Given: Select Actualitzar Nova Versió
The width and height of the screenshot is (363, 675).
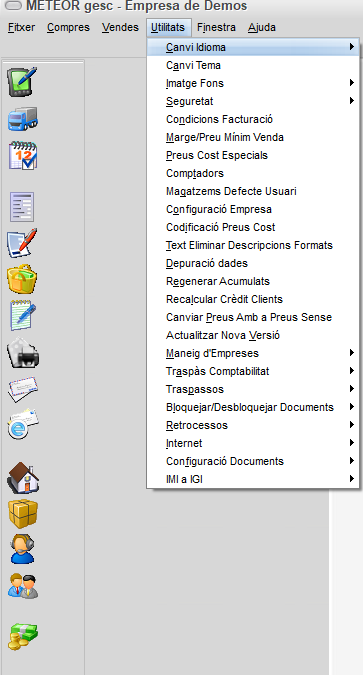Looking at the screenshot, I should (253, 335).
